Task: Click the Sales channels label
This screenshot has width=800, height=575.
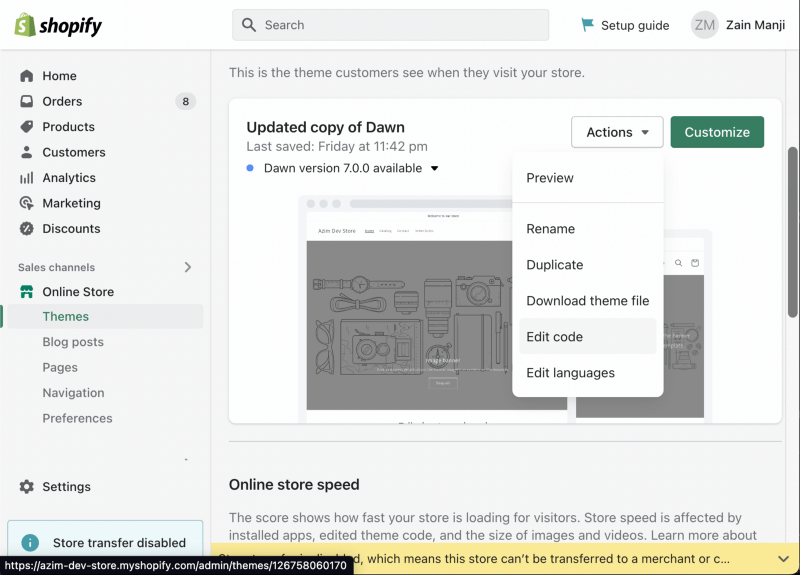Action: pyautogui.click(x=57, y=267)
